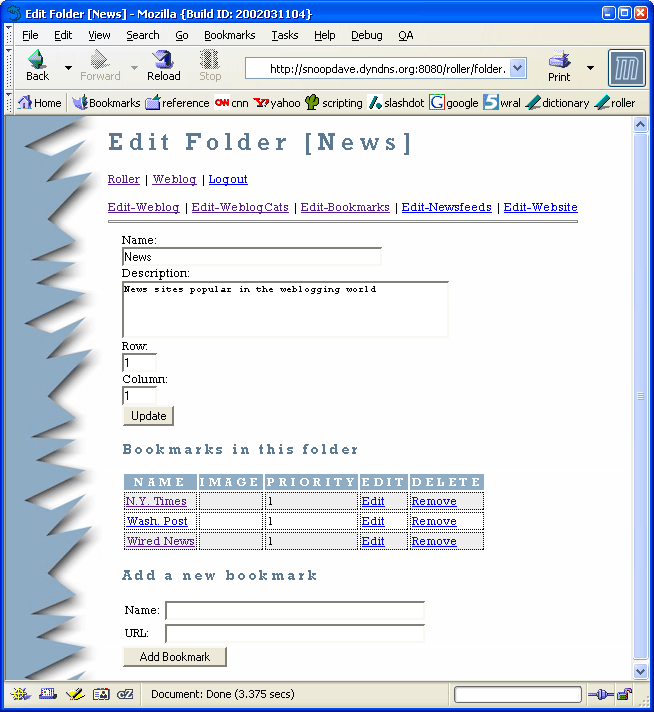
Task: Open the slashdot toolbar bookmark
Action: (x=397, y=103)
